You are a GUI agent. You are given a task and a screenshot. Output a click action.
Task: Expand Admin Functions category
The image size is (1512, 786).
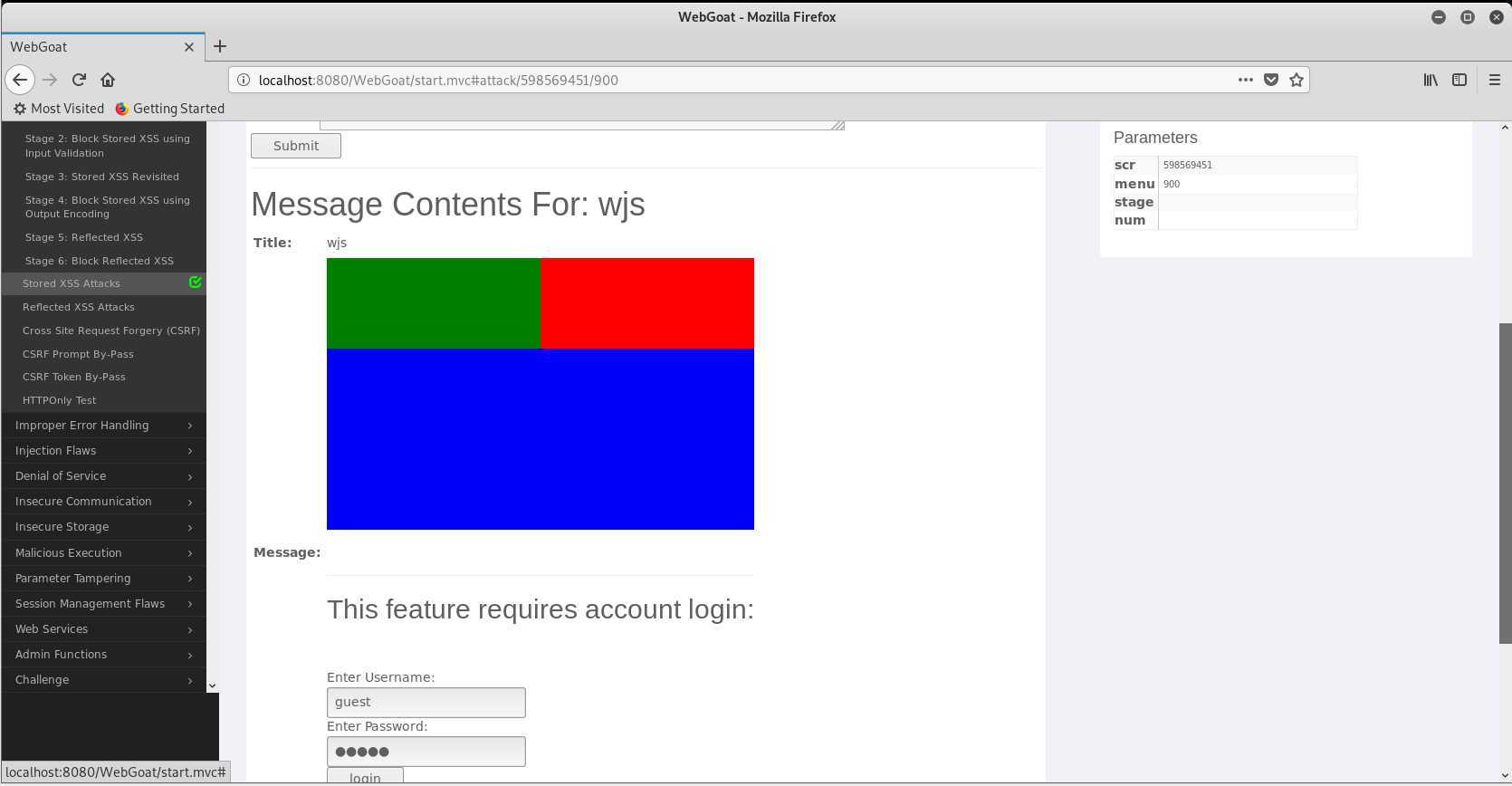pos(103,654)
